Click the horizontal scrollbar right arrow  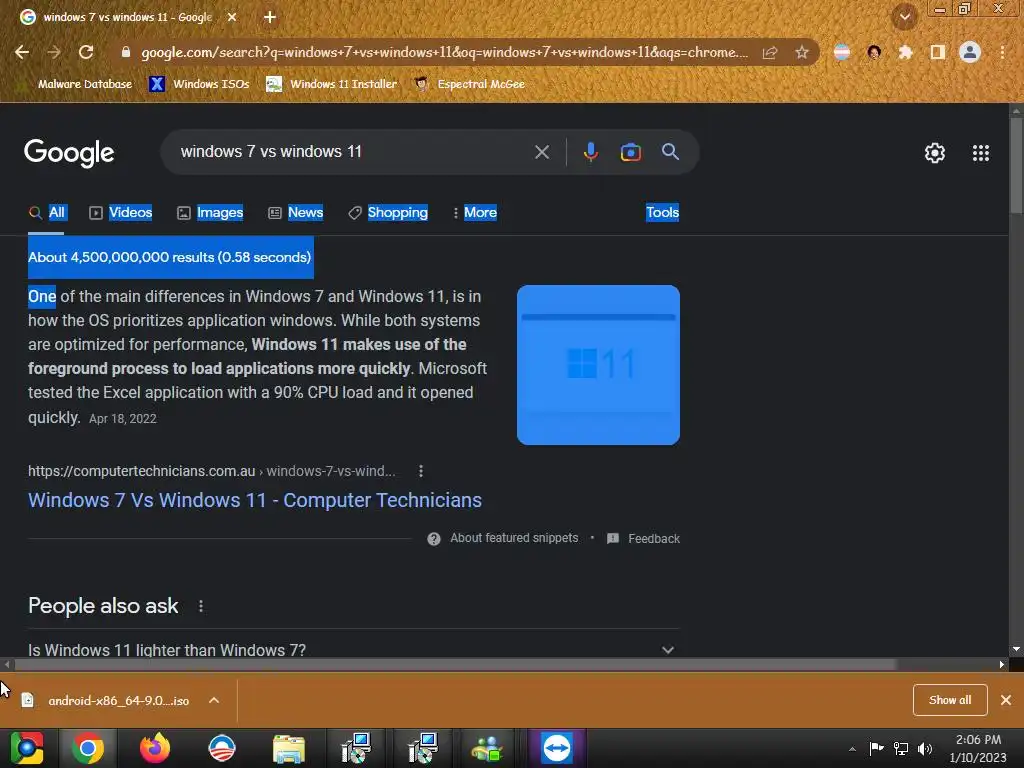coord(1002,665)
